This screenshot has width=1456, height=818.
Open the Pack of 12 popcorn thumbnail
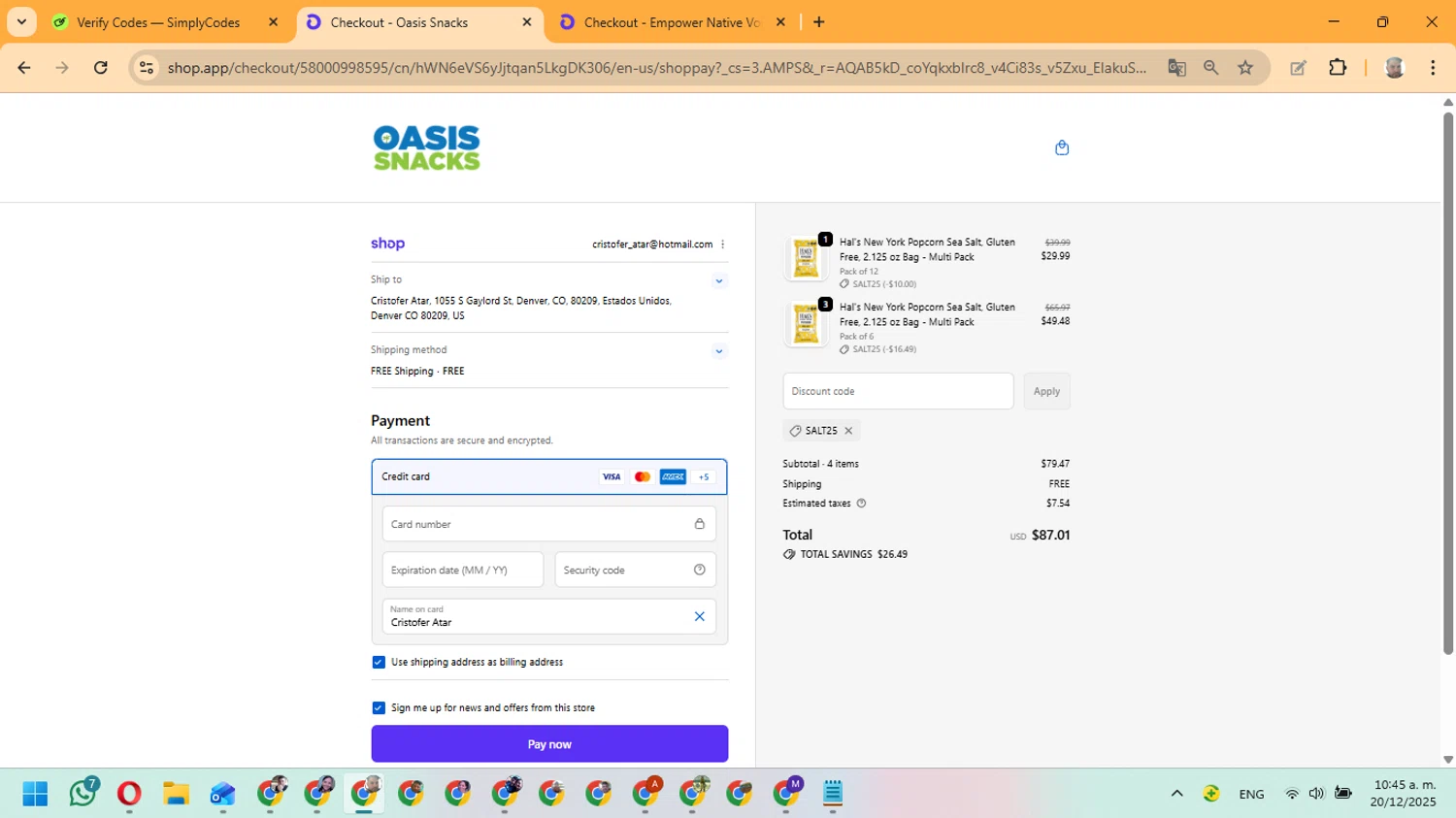(807, 258)
